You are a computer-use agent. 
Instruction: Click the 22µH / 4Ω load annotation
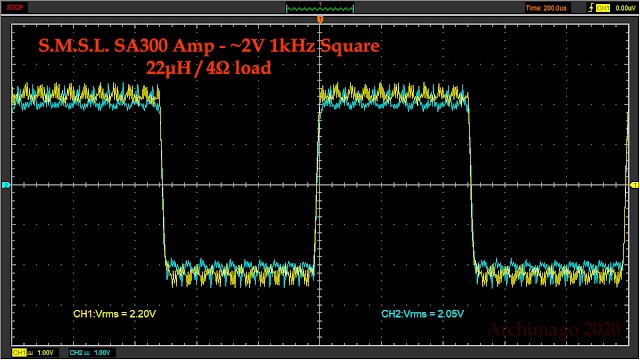[x=209, y=68]
